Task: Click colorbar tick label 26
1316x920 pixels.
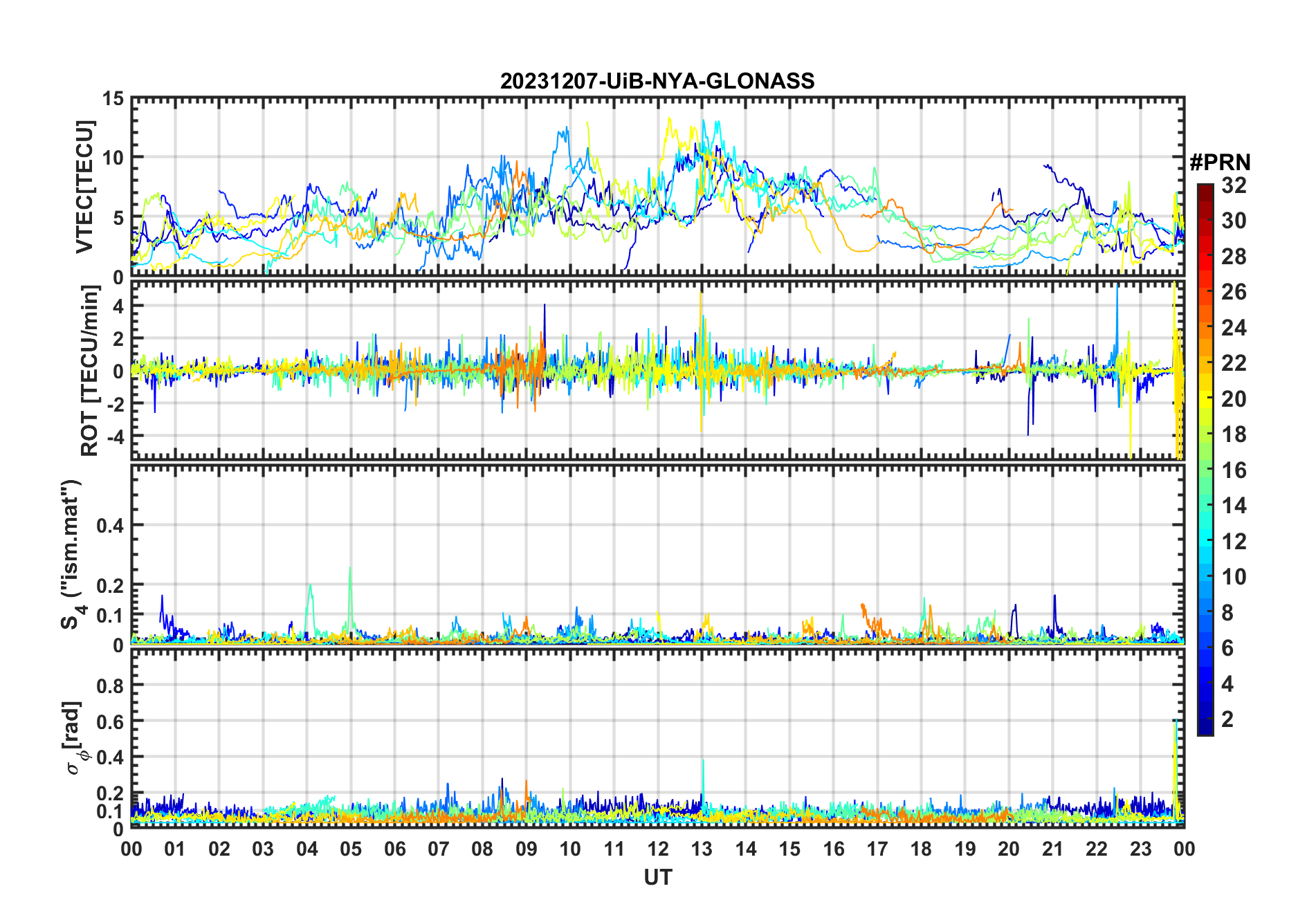Action: [1234, 292]
